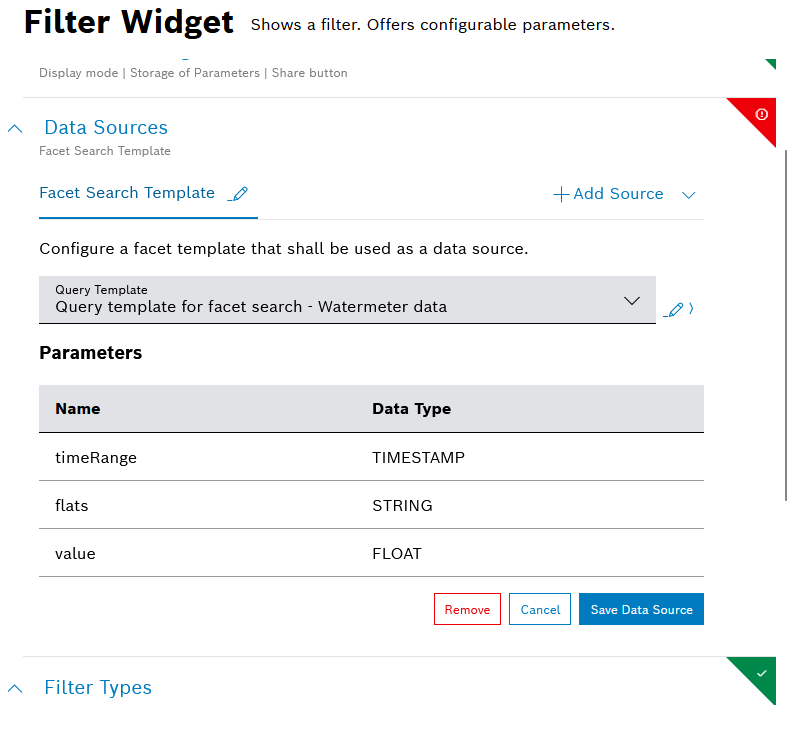Click the red error indicator on Data Sources
The image size is (789, 730).
pyautogui.click(x=762, y=114)
